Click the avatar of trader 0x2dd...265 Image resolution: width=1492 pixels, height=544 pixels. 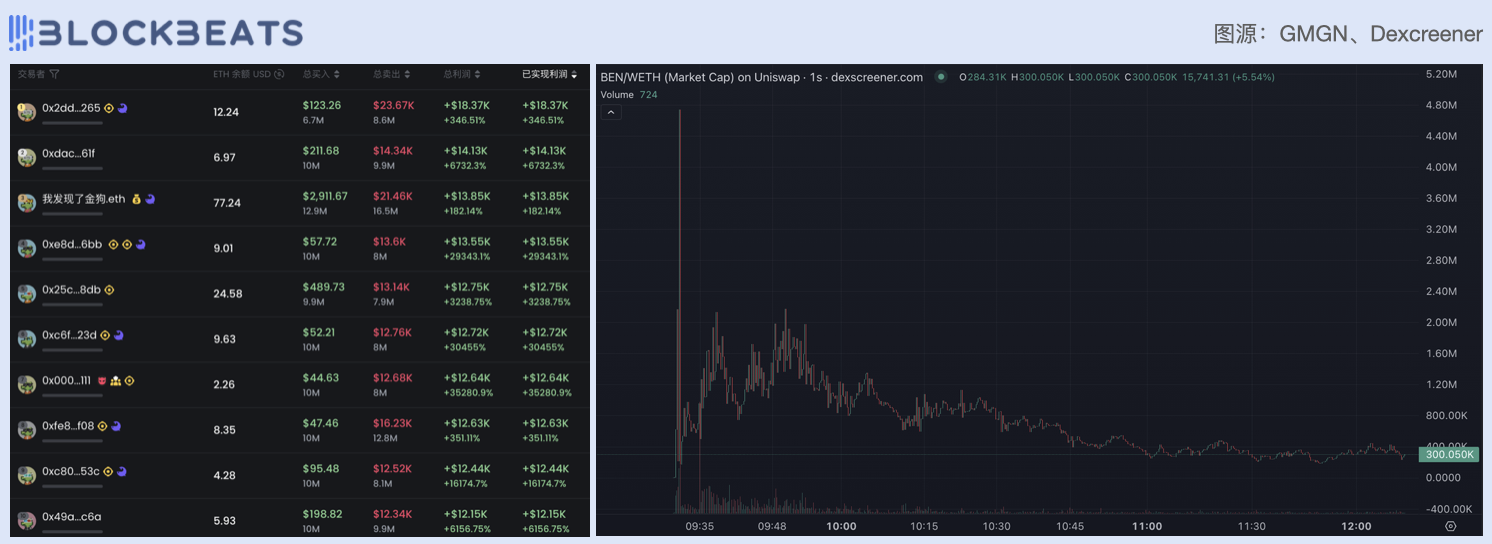pos(27,112)
